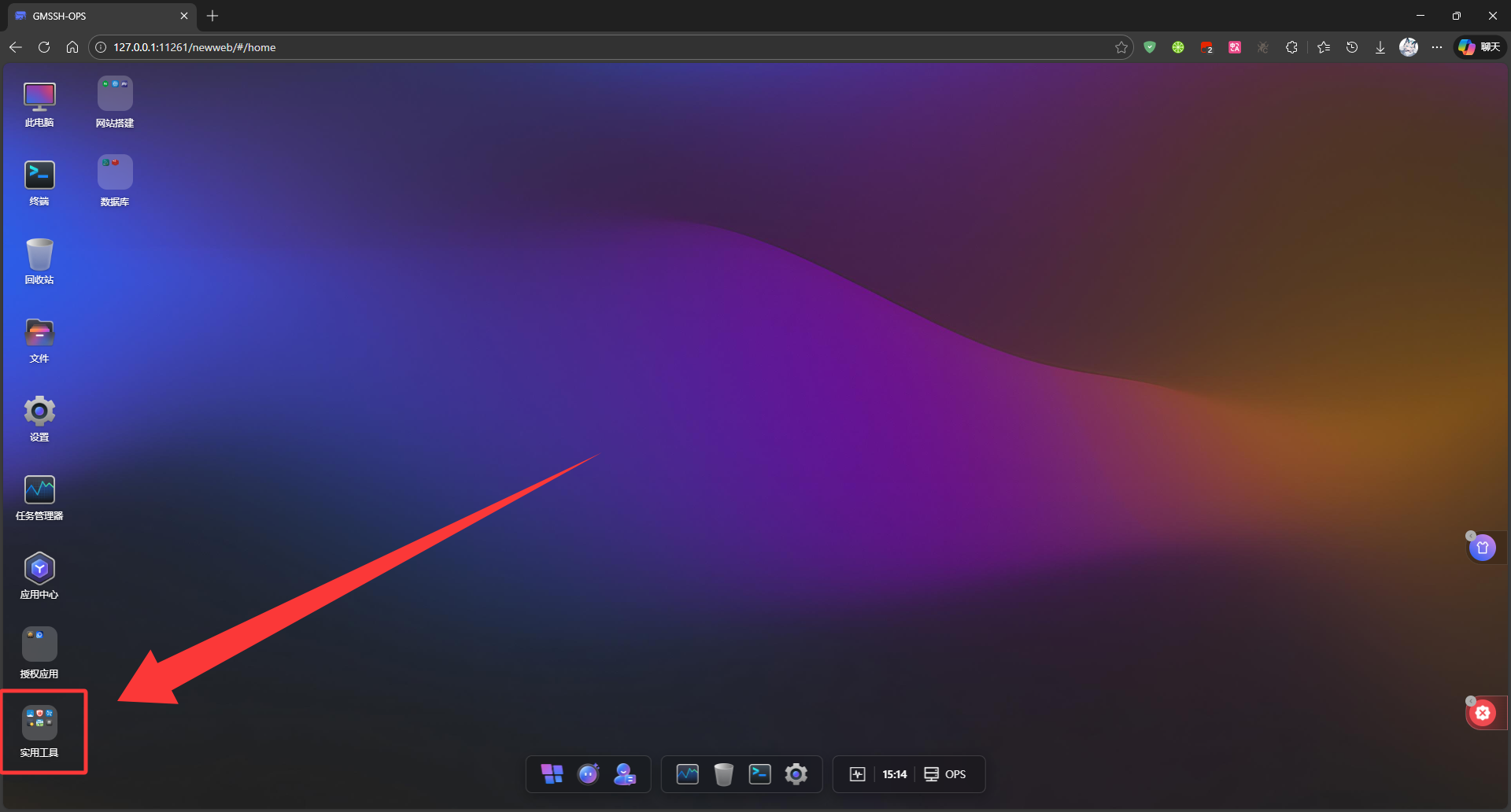This screenshot has width=1511, height=812.
Task: Click the OPS server label in dock
Action: [x=945, y=774]
